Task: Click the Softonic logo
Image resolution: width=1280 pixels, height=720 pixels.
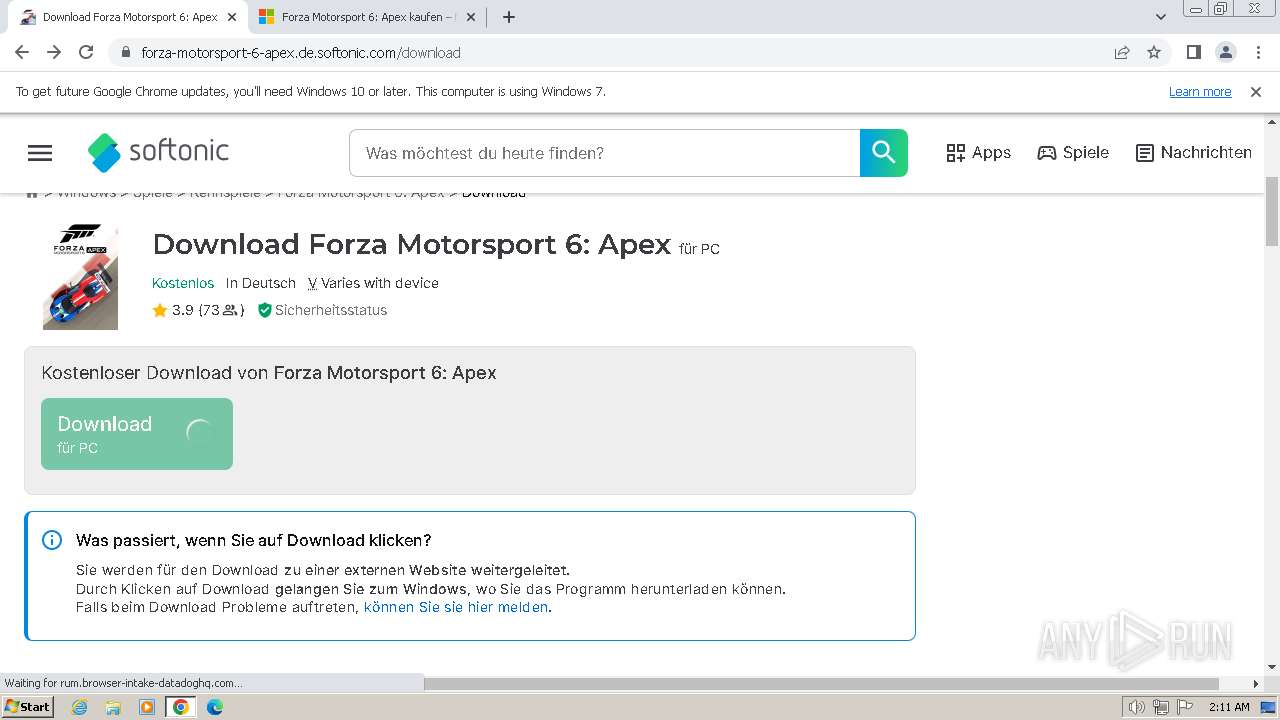Action: point(158,152)
